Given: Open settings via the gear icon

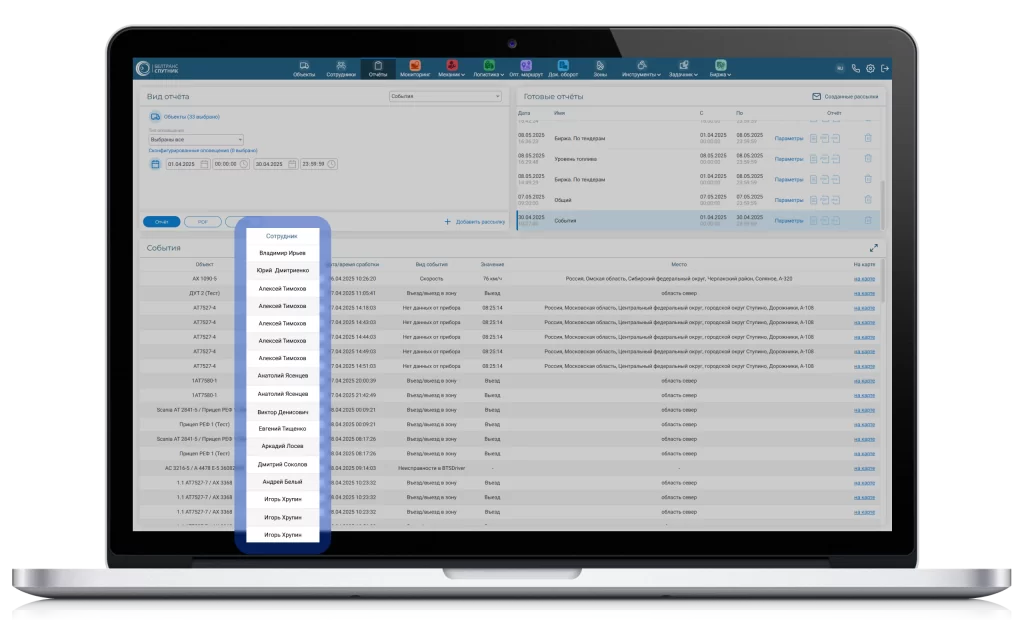Looking at the screenshot, I should [870, 69].
